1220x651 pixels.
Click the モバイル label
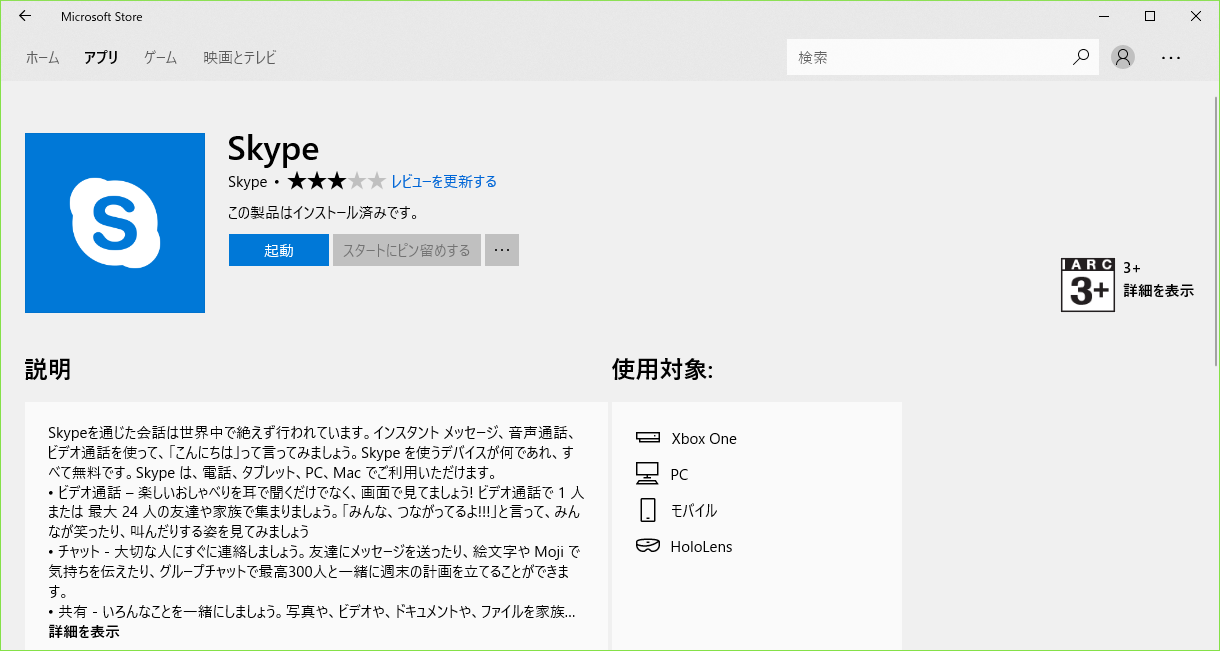point(694,510)
